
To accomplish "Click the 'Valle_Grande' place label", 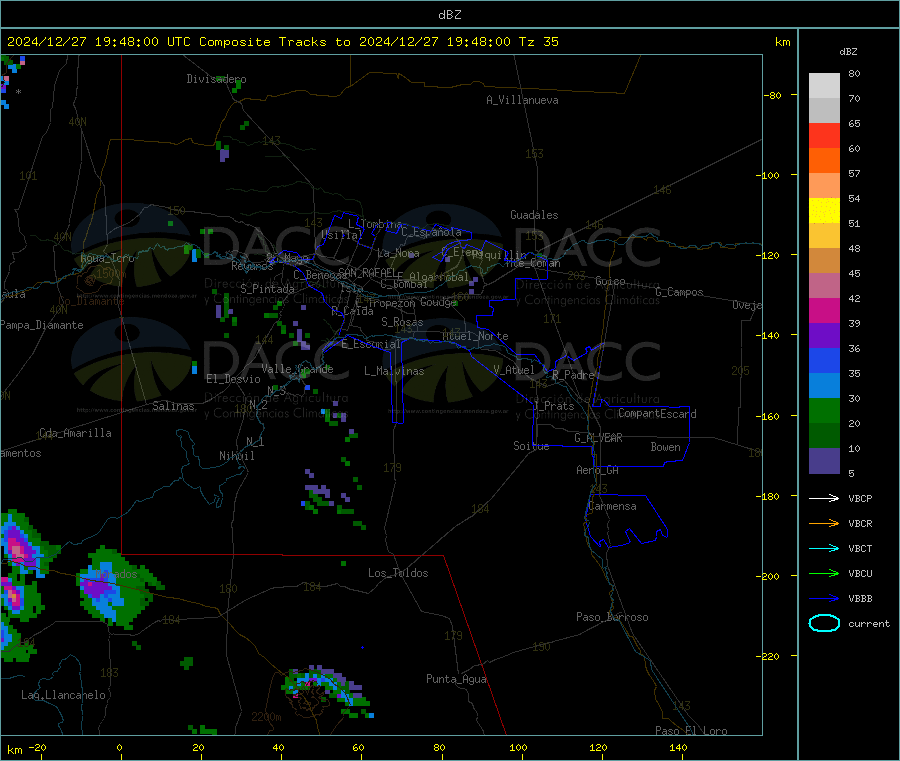I will point(297,369).
